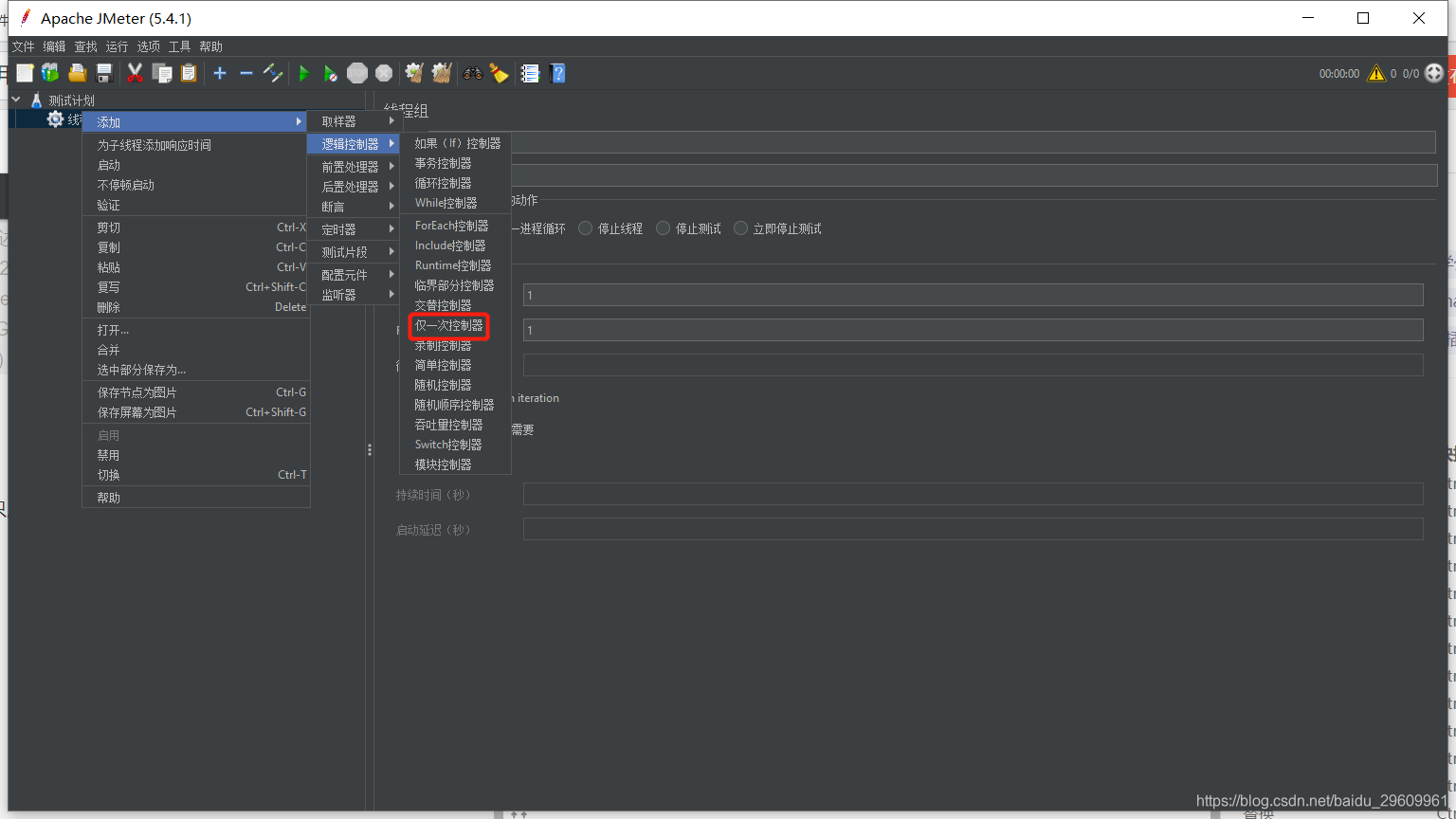
Task: Open the 配置元件 submenu
Action: (x=346, y=274)
